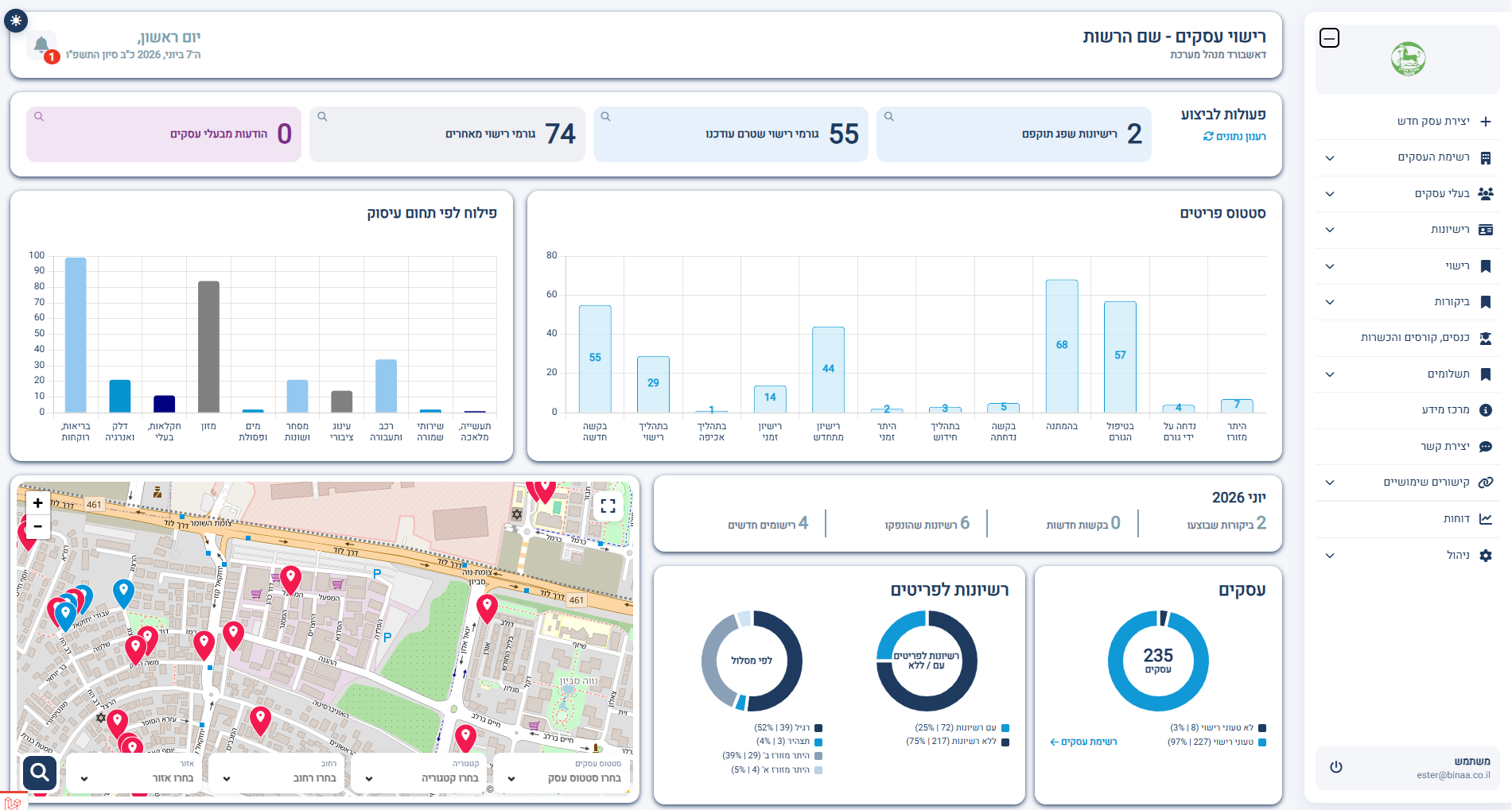Open the business status filter dropdown

coord(563,773)
